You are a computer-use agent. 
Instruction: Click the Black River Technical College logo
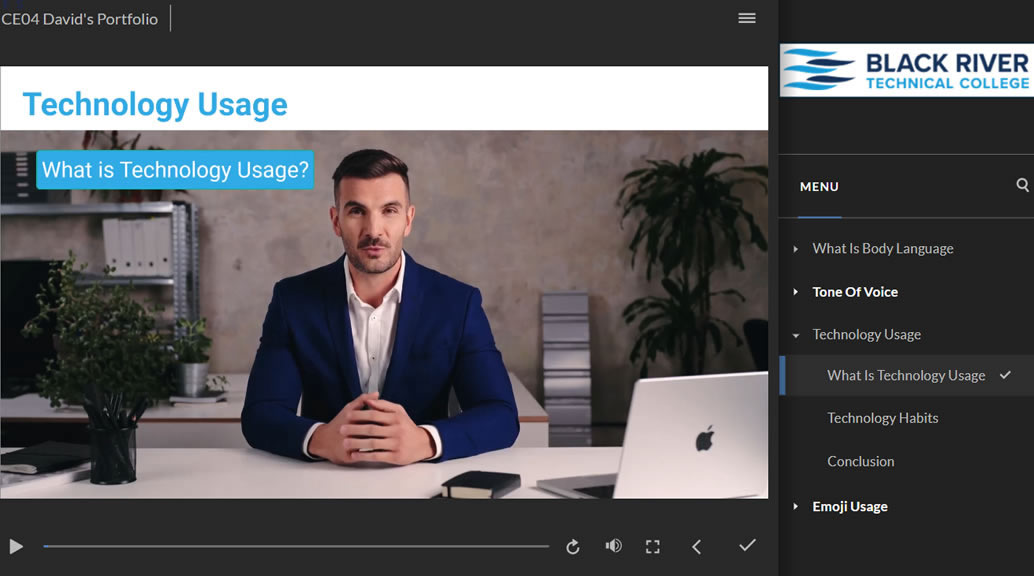coord(907,70)
